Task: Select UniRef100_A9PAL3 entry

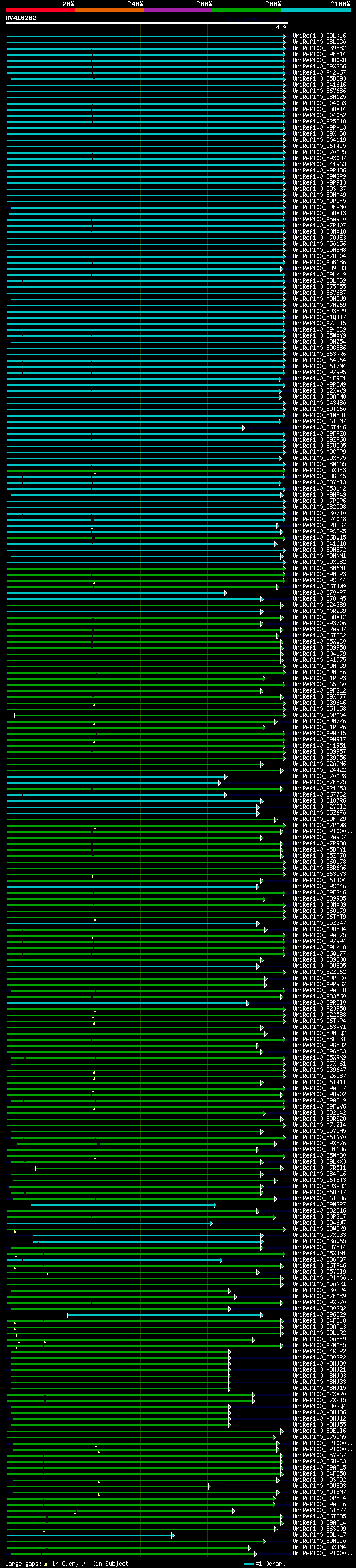Action: click(x=319, y=128)
